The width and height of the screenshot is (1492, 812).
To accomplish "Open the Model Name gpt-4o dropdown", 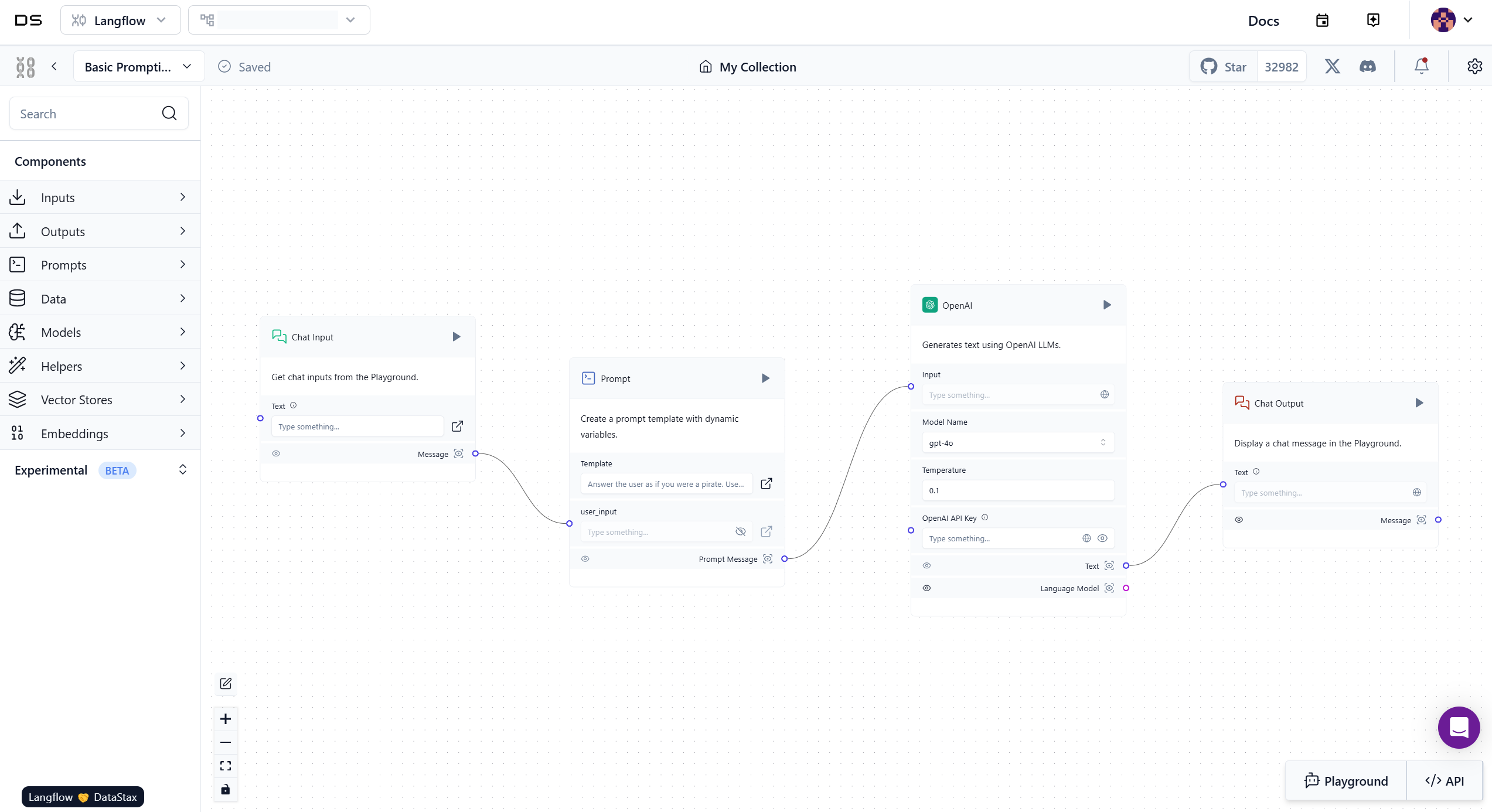I will (1018, 443).
